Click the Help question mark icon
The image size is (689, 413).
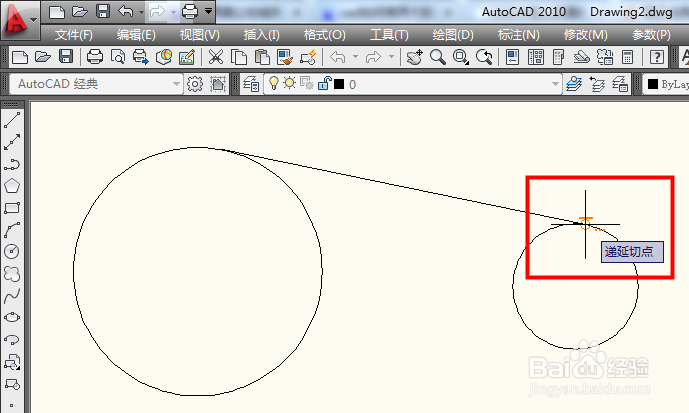click(657, 57)
